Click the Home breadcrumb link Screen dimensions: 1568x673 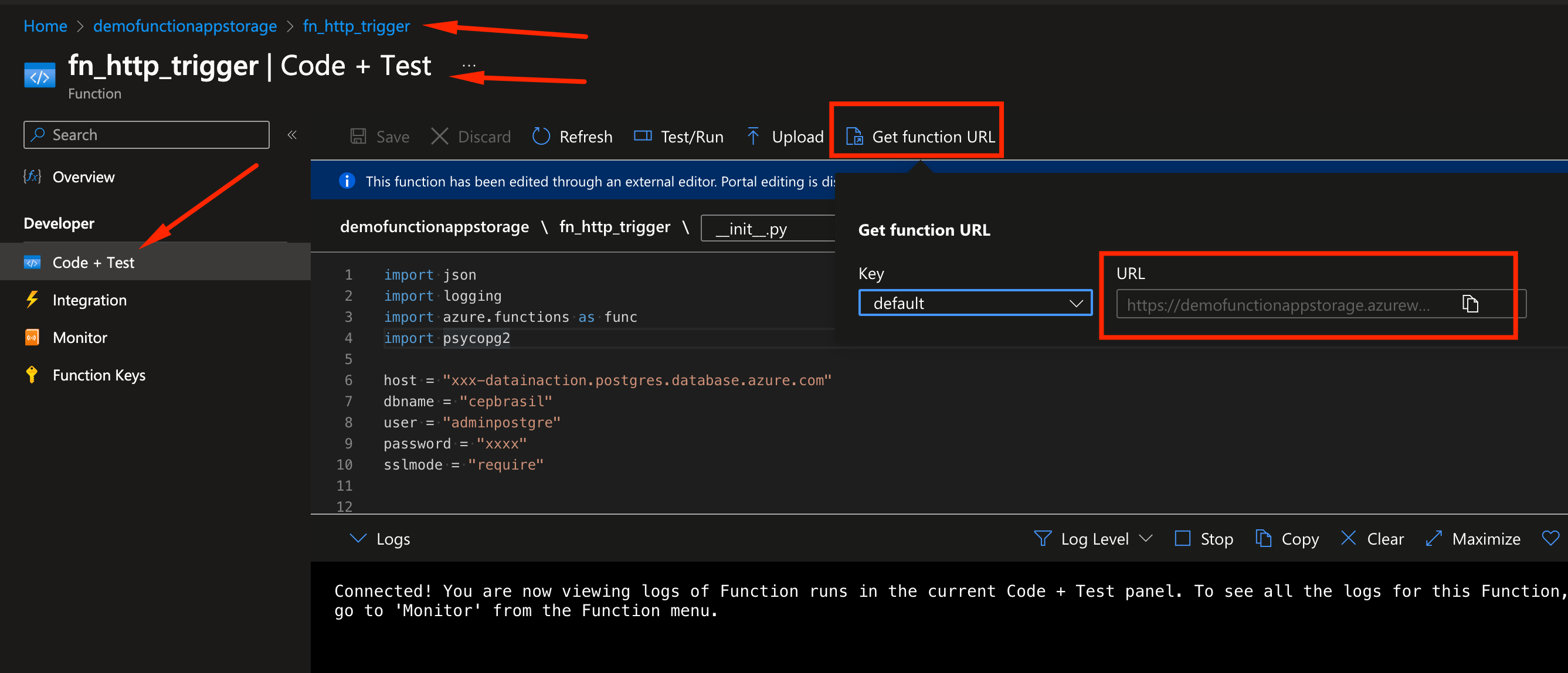point(45,26)
